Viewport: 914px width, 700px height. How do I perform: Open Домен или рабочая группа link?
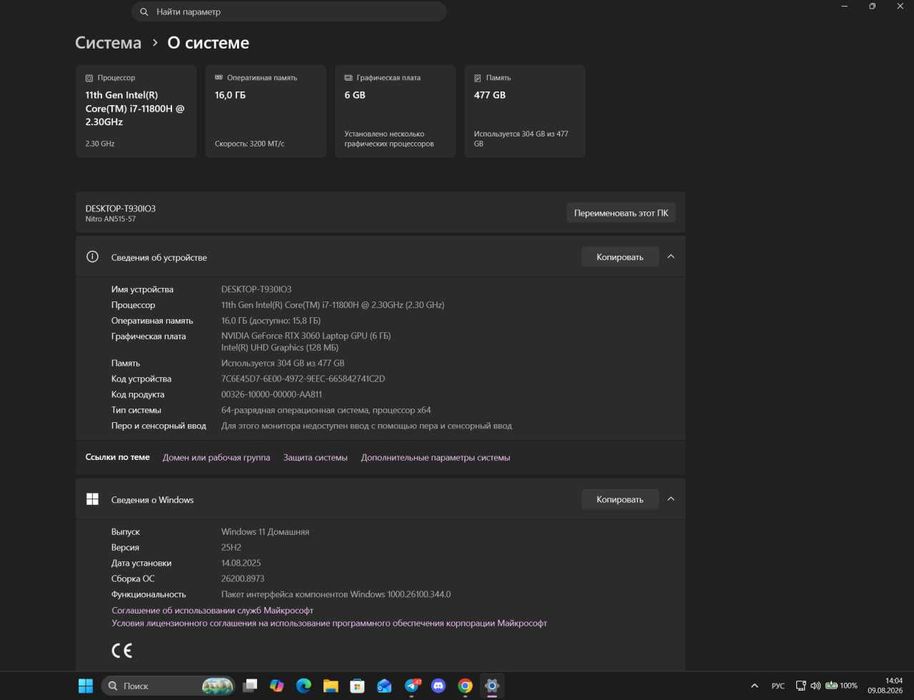(x=216, y=458)
